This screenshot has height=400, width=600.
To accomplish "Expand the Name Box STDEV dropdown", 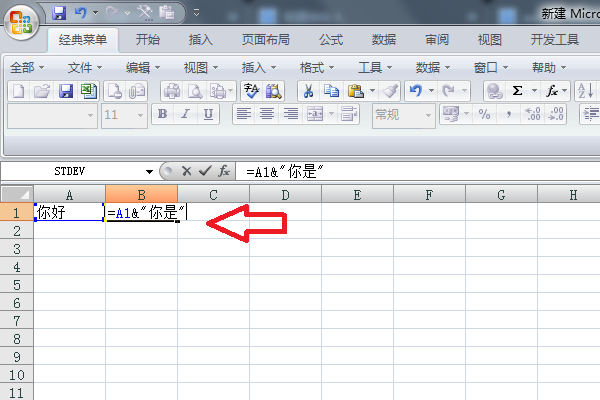I will pyautogui.click(x=149, y=171).
